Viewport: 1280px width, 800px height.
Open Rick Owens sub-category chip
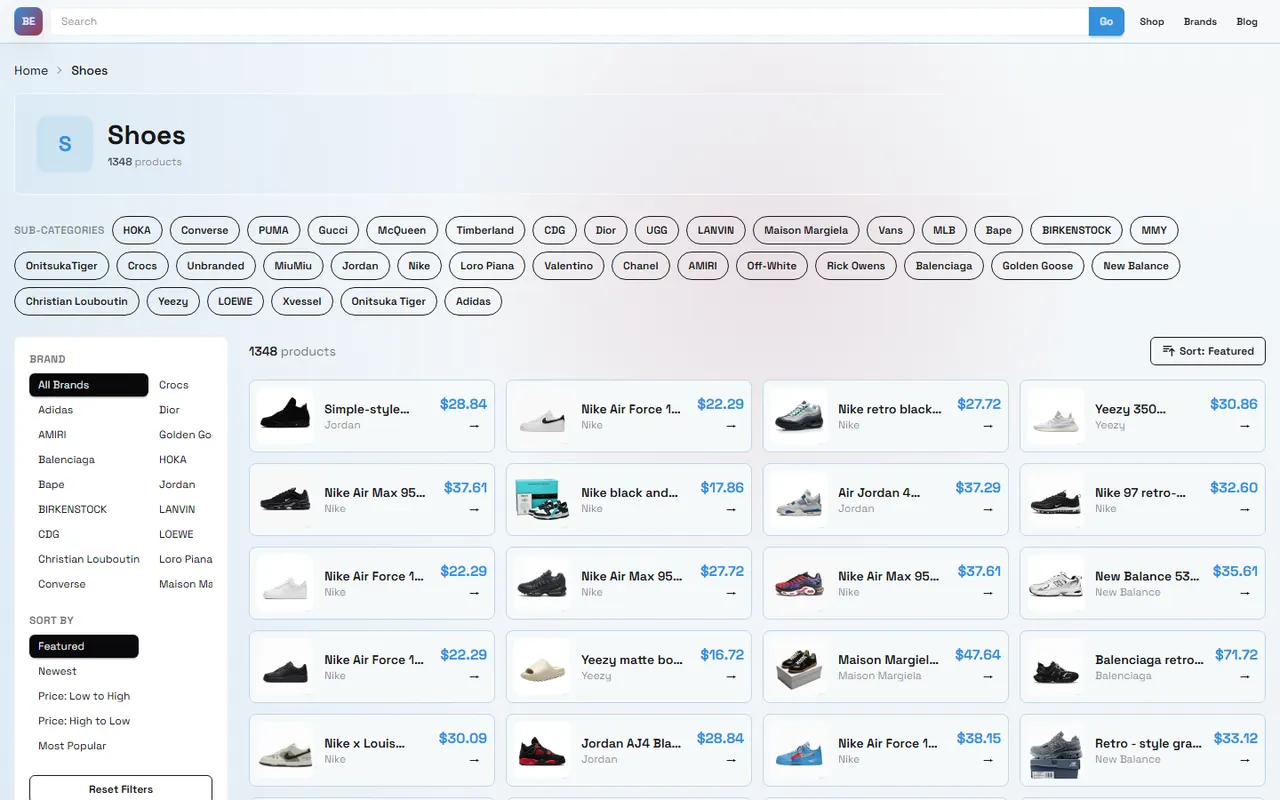click(x=856, y=266)
